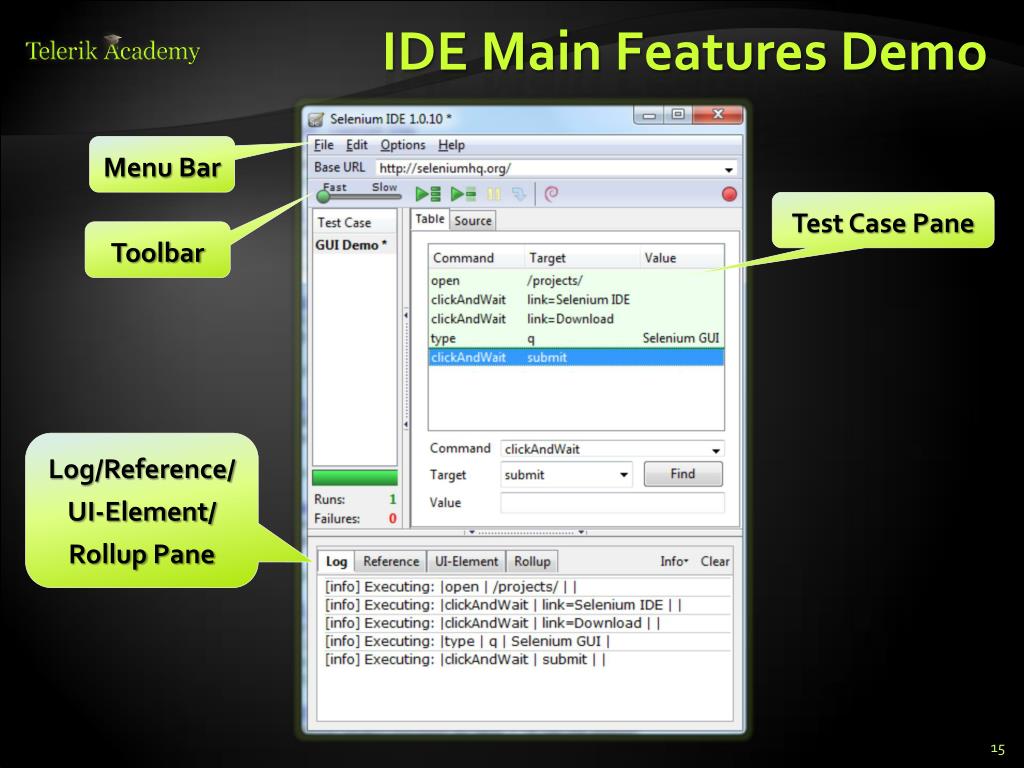The width and height of the screenshot is (1024, 768).
Task: Click the Fast/Slow speed slider knob
Action: click(323, 196)
